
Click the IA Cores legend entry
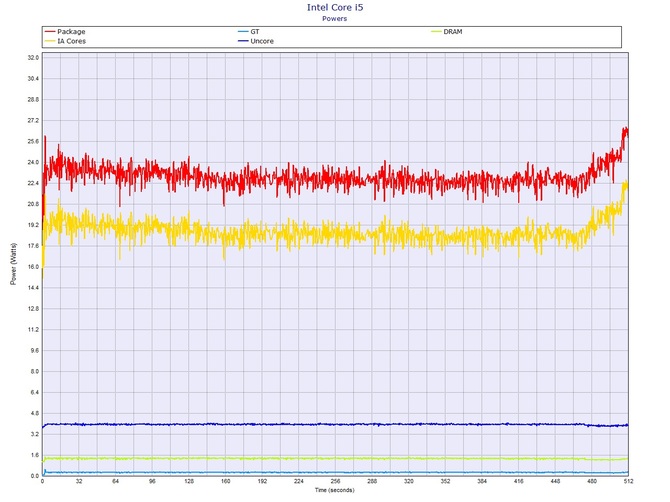tap(65, 41)
